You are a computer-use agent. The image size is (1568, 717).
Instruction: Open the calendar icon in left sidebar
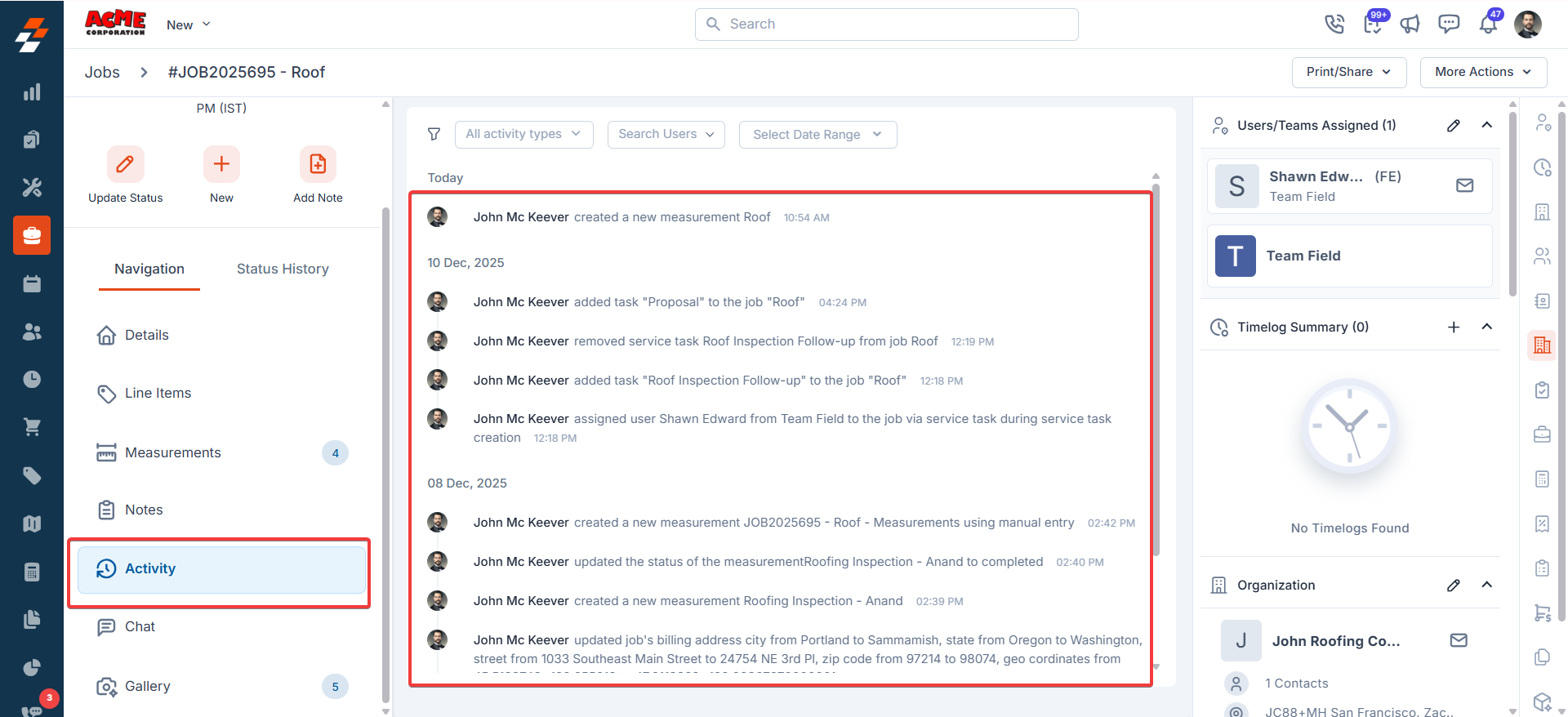click(32, 283)
